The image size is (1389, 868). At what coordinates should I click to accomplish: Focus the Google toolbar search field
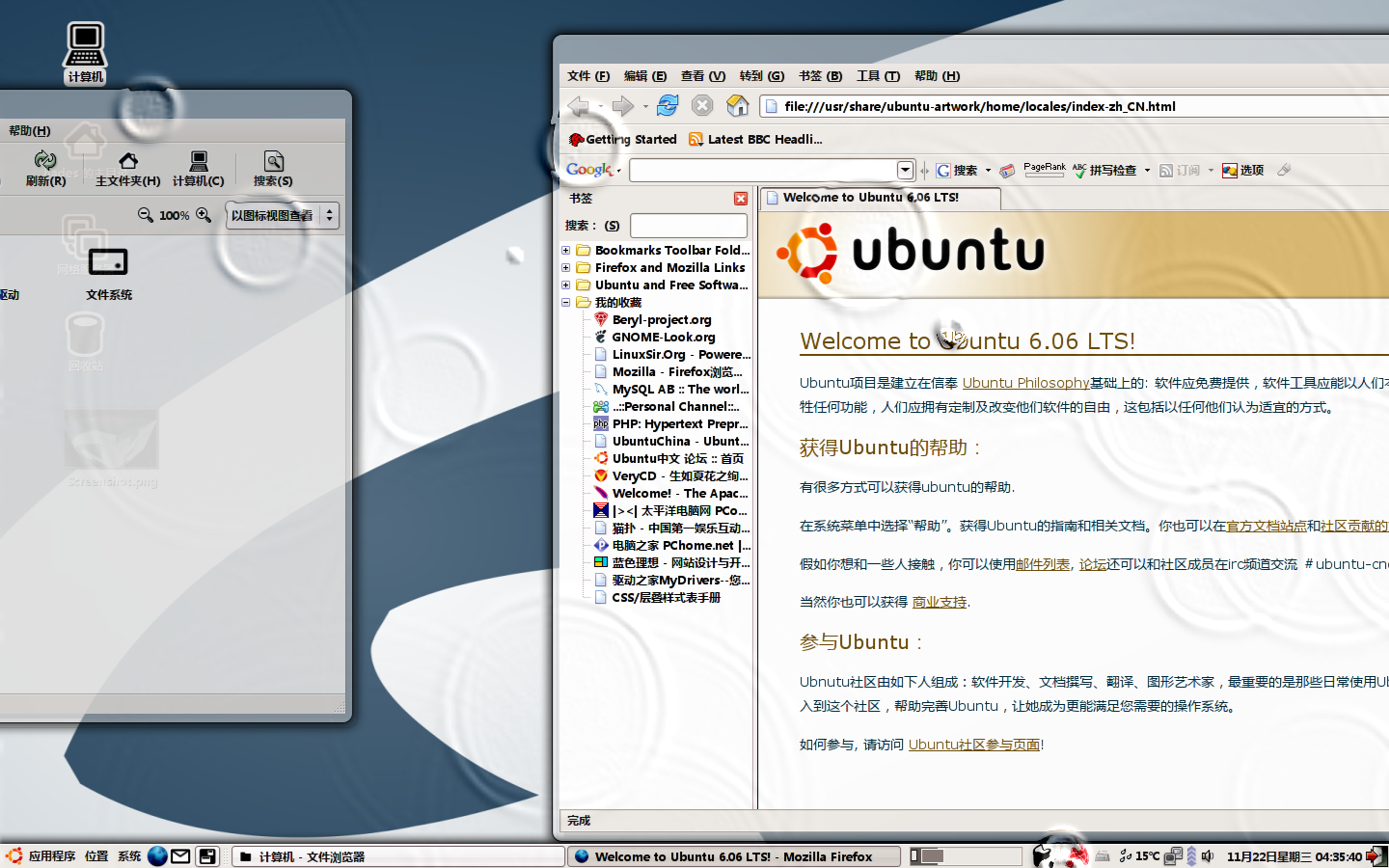pos(763,171)
